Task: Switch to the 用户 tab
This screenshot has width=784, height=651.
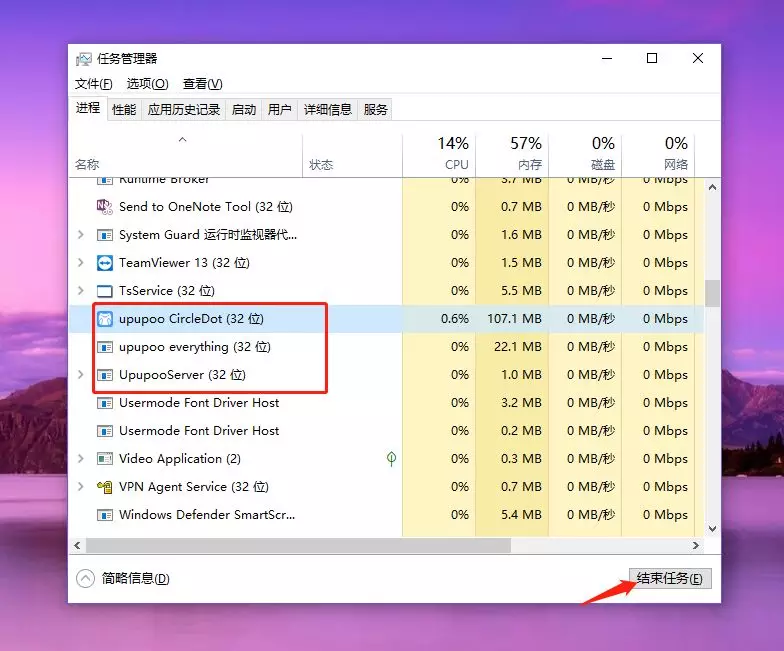Action: pos(280,110)
